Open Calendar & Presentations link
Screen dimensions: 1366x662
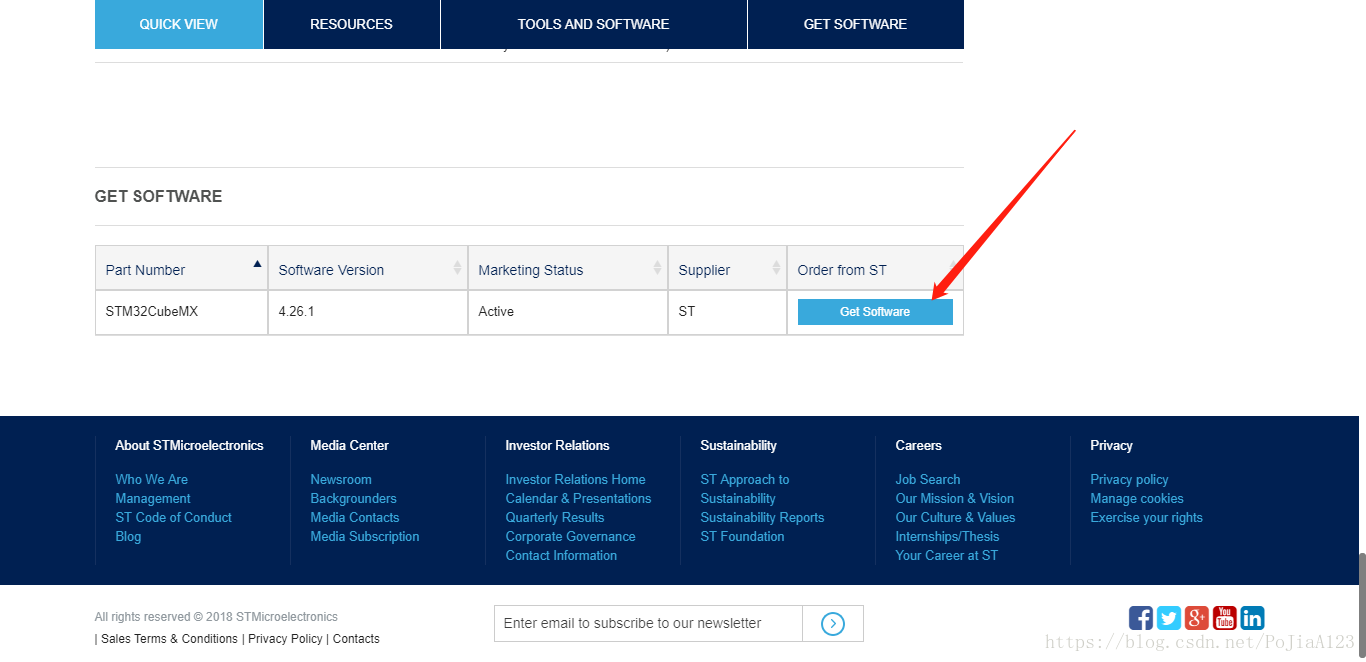[x=578, y=499]
